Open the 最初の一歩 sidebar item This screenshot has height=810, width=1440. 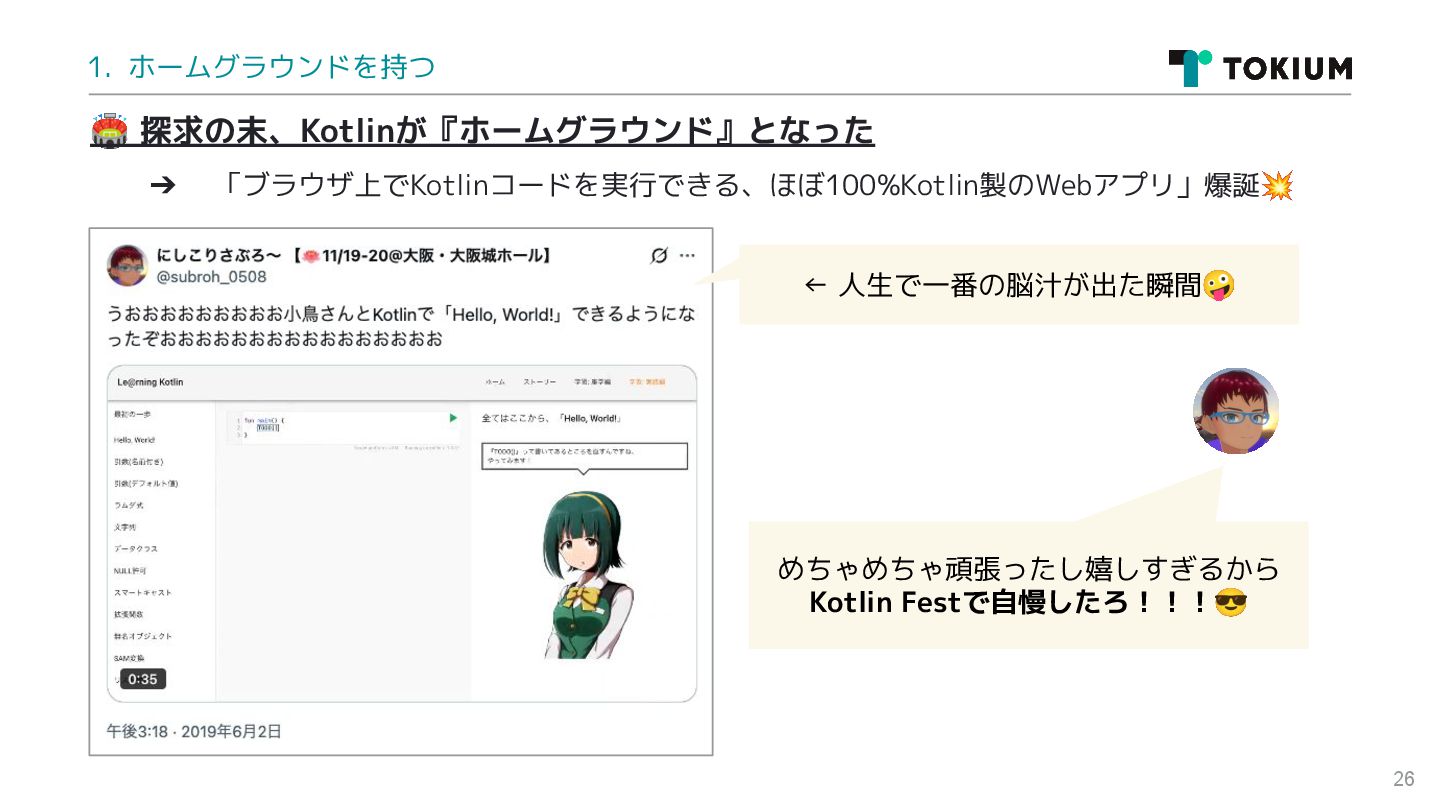(132, 414)
